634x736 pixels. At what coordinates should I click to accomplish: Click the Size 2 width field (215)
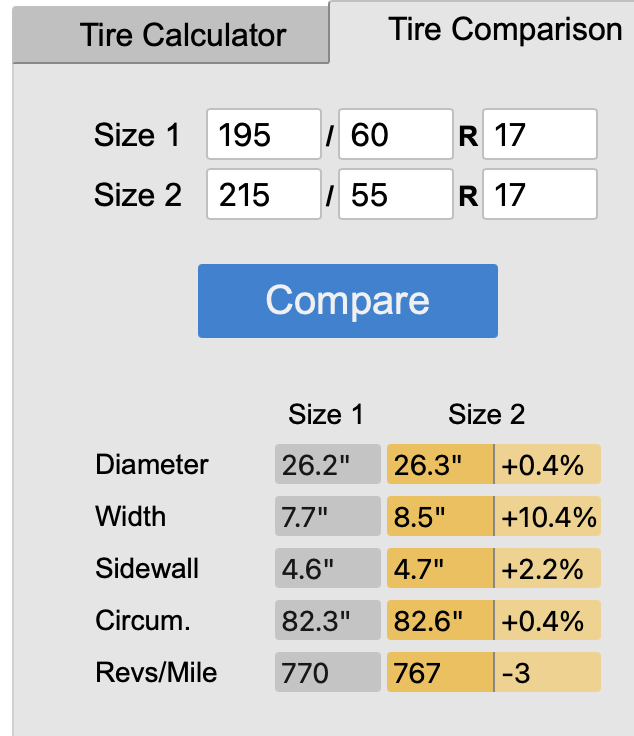coord(264,194)
